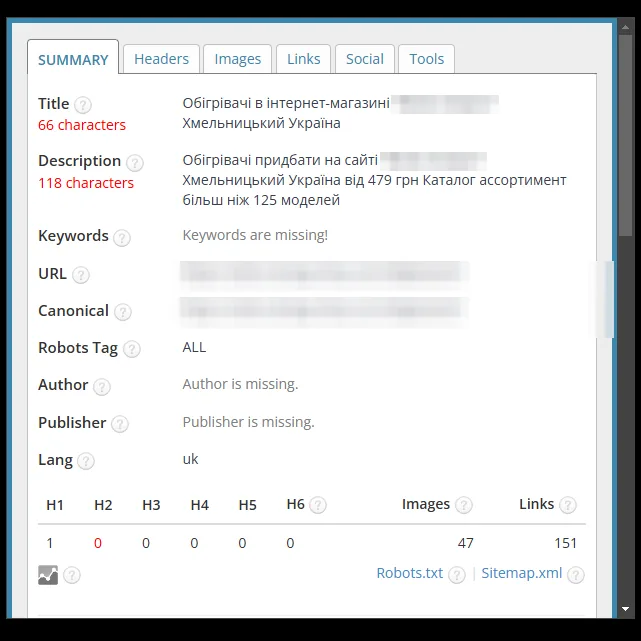Click the 'uk' language value

[x=191, y=459]
